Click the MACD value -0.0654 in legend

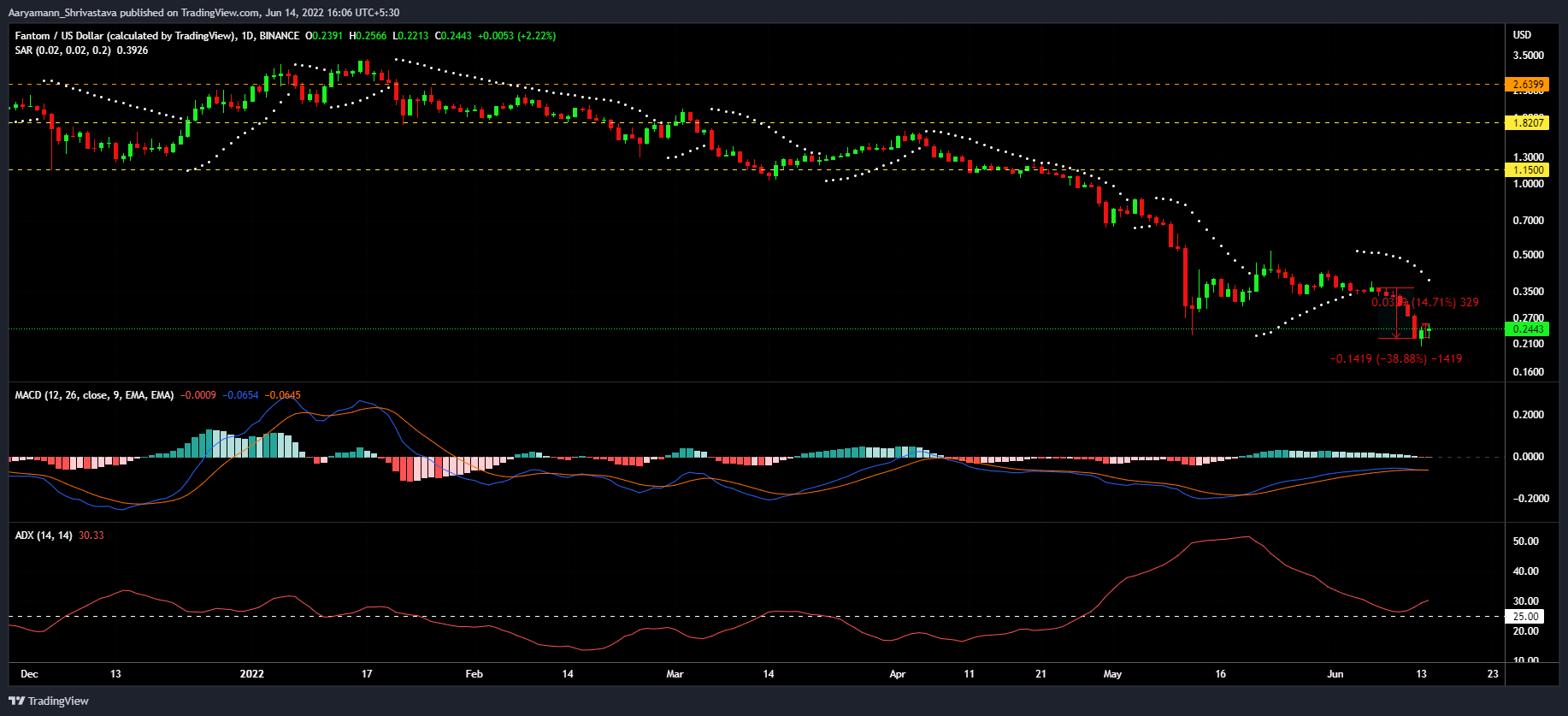(x=241, y=395)
